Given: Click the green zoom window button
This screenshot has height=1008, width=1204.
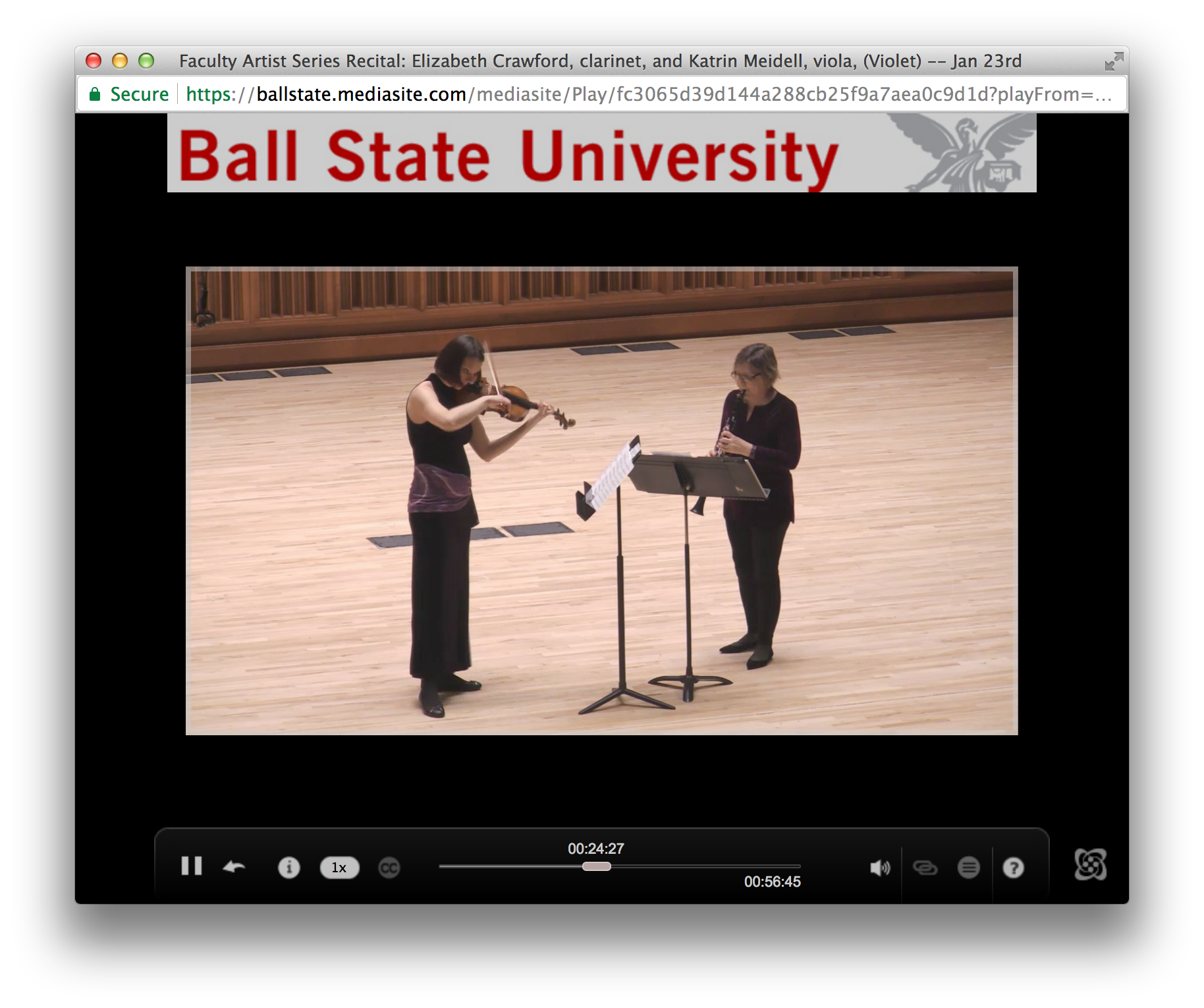Looking at the screenshot, I should pos(146,61).
